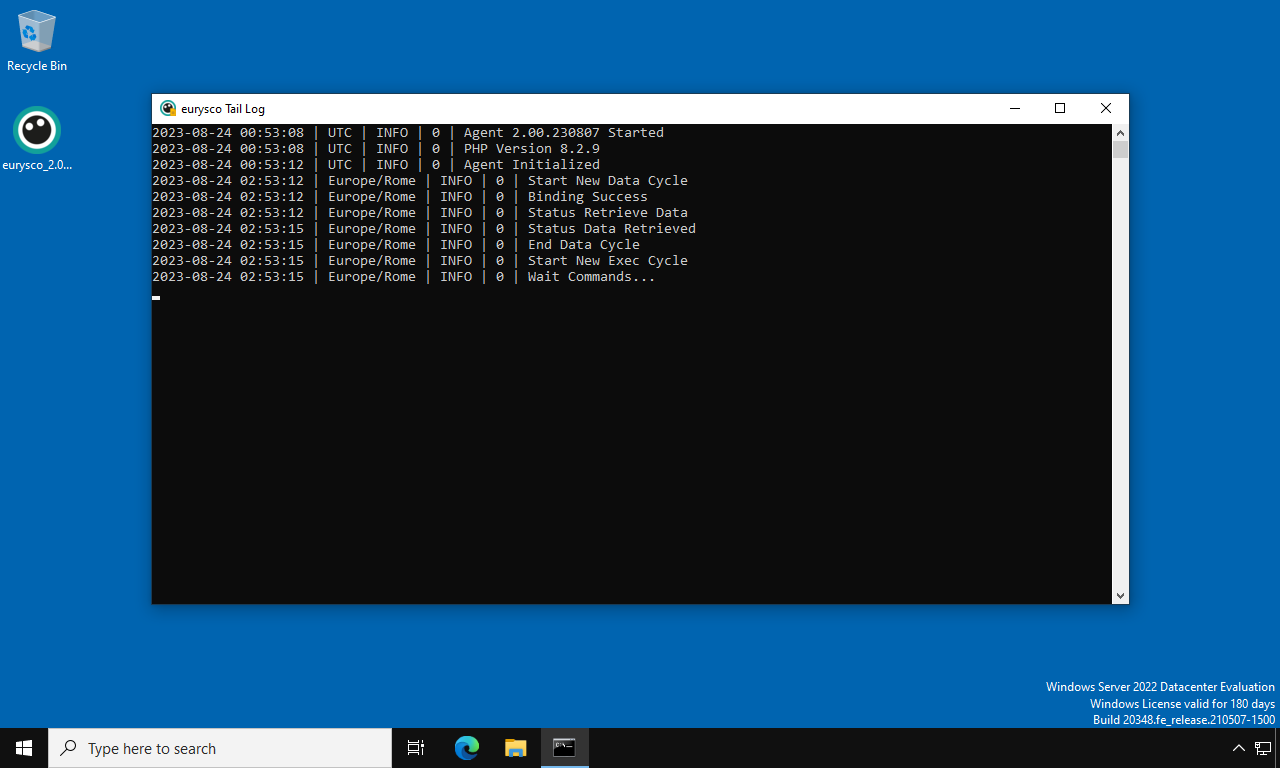
Task: Open File Explorer from the taskbar
Action: tap(515, 748)
